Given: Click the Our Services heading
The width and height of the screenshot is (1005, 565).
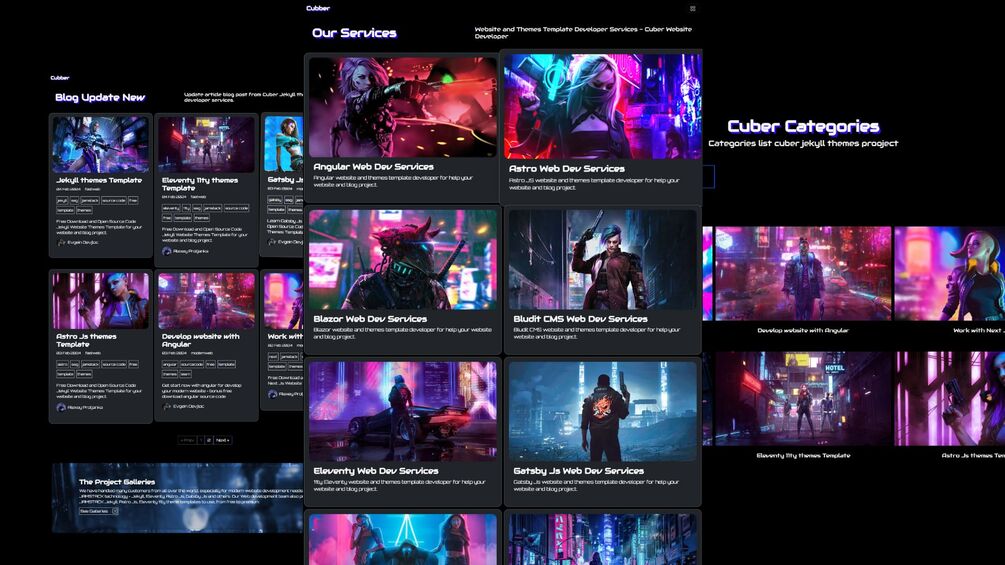Looking at the screenshot, I should point(354,33).
